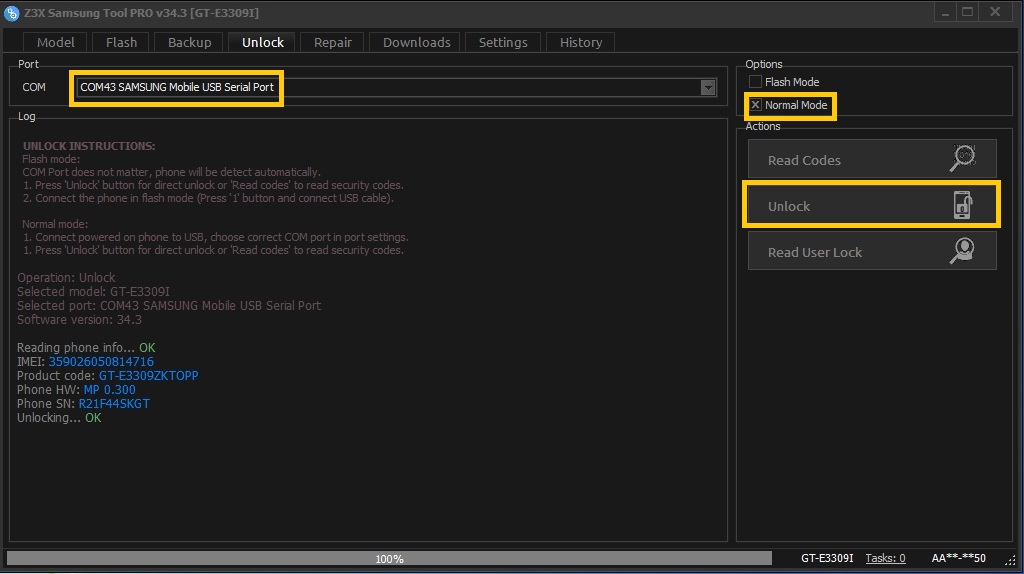
Task: Select the COM43 SAMSUNG Mobile USB Serial Port field
Action: pyautogui.click(x=396, y=88)
